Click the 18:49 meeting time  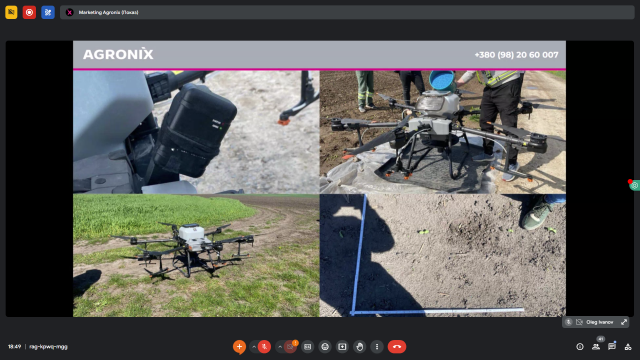click(14, 347)
